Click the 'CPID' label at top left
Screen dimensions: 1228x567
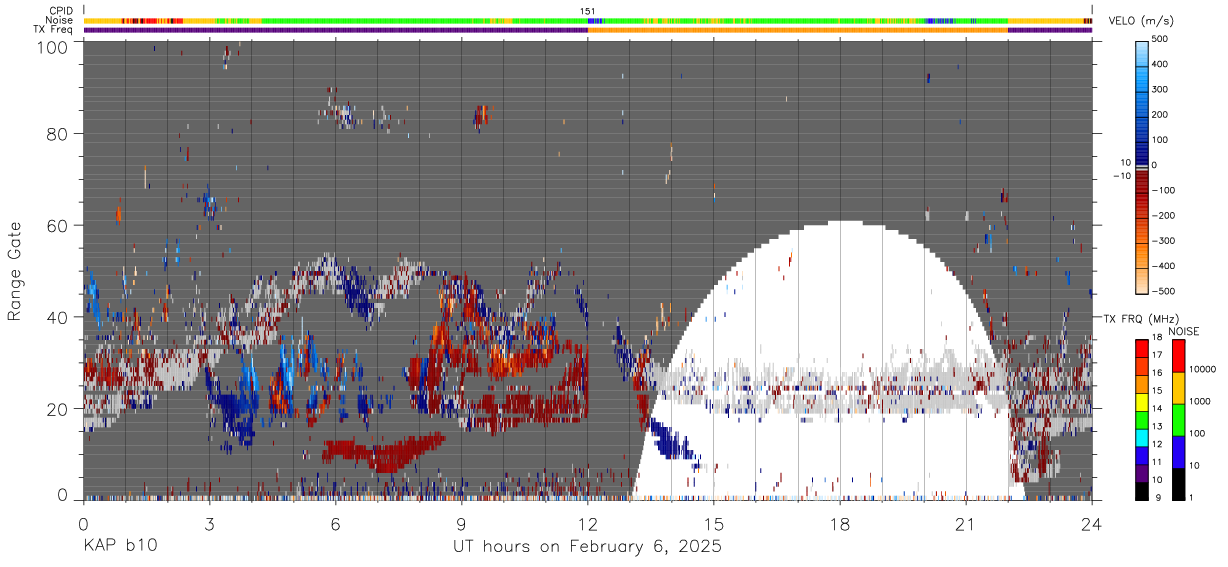60,11
